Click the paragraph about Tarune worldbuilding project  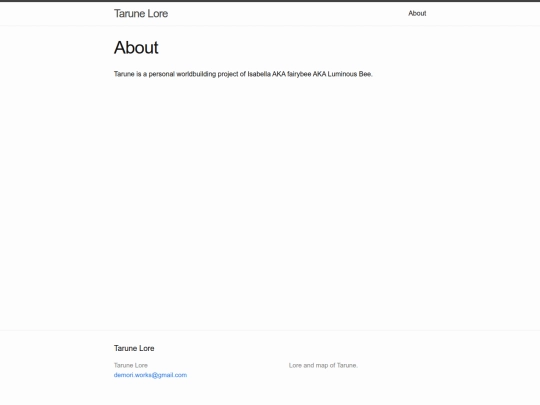tap(243, 74)
